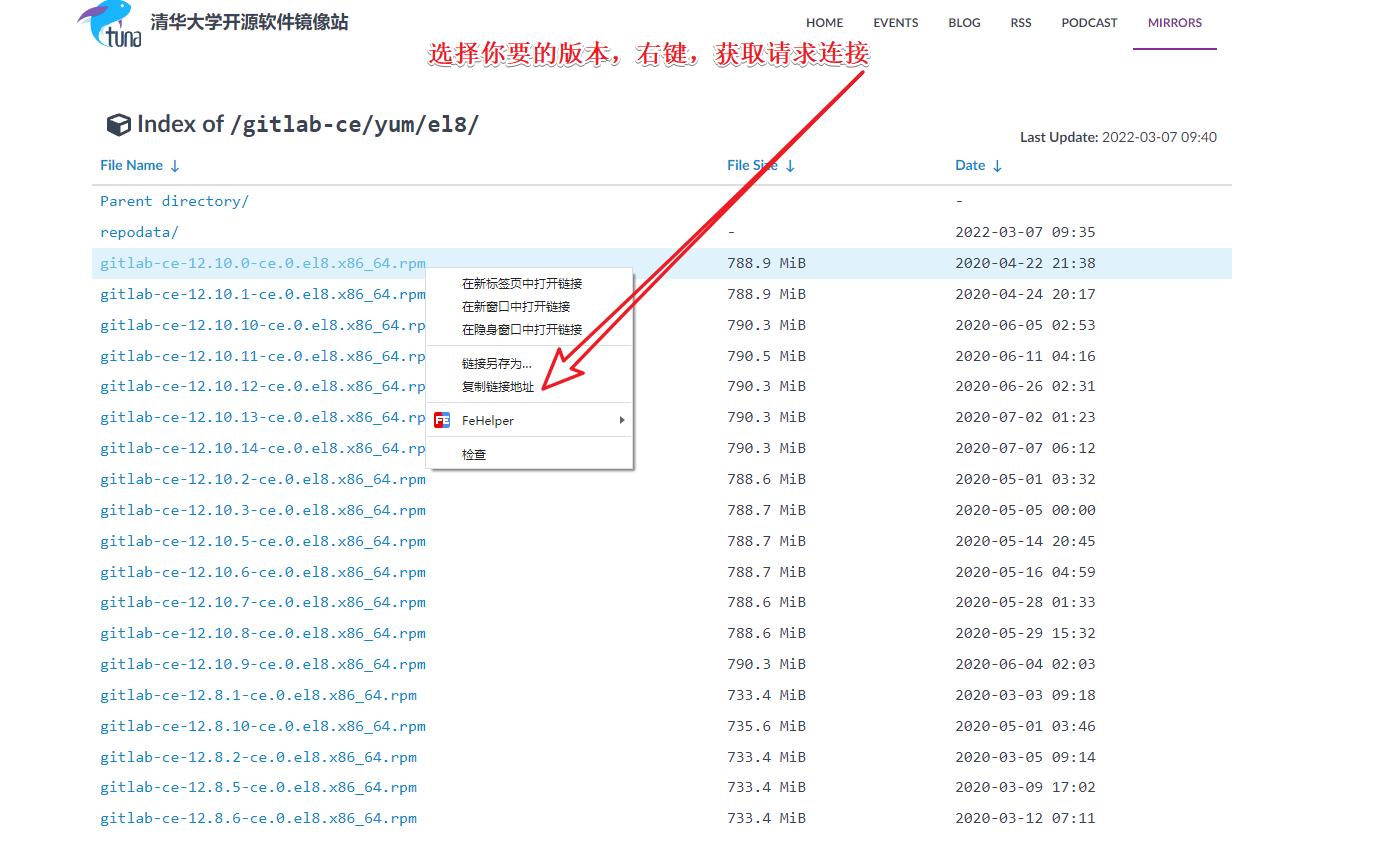The width and height of the screenshot is (1385, 841).
Task: Sort by File Size column arrow
Action: click(x=790, y=166)
